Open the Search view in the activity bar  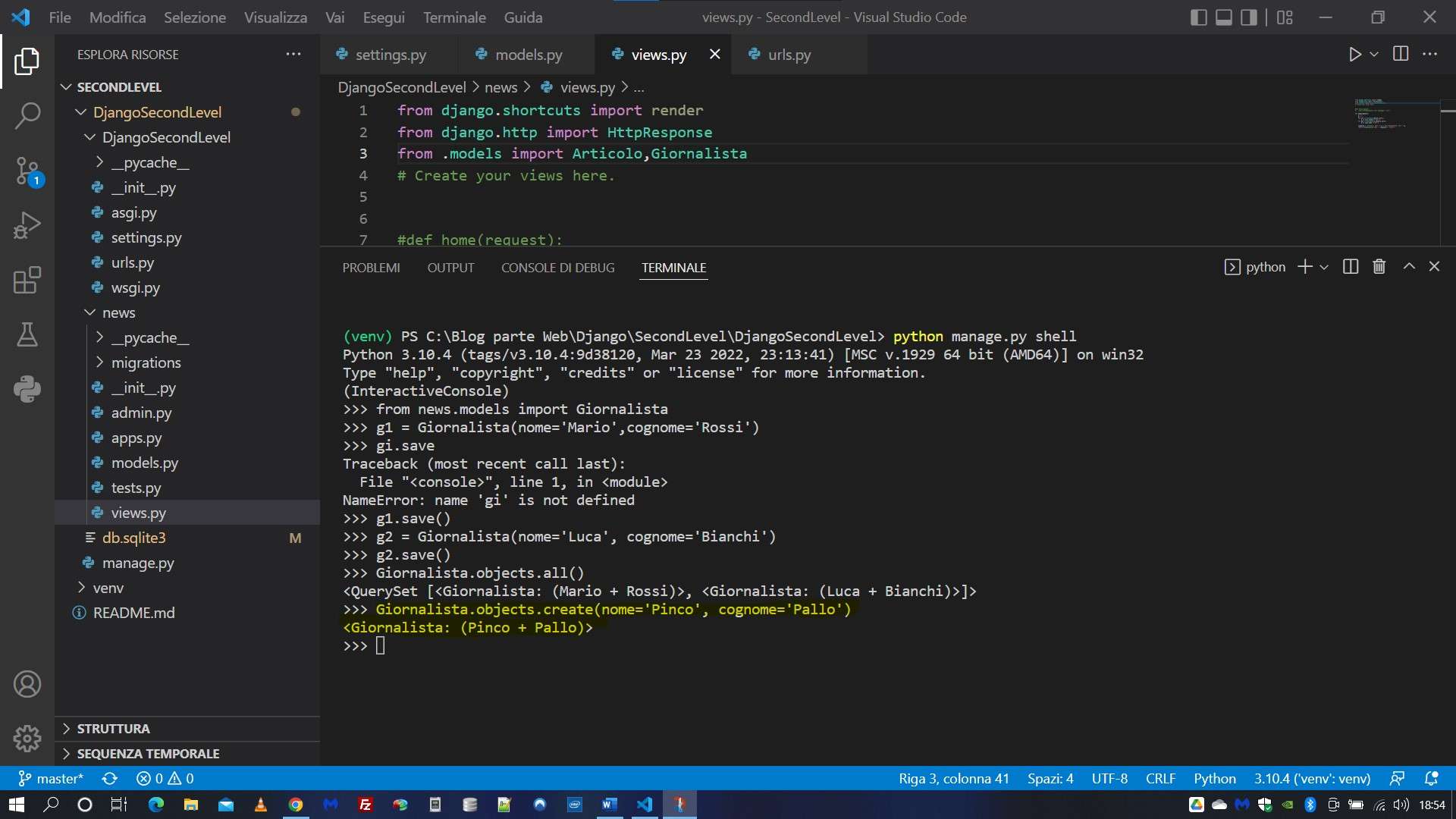pos(27,115)
